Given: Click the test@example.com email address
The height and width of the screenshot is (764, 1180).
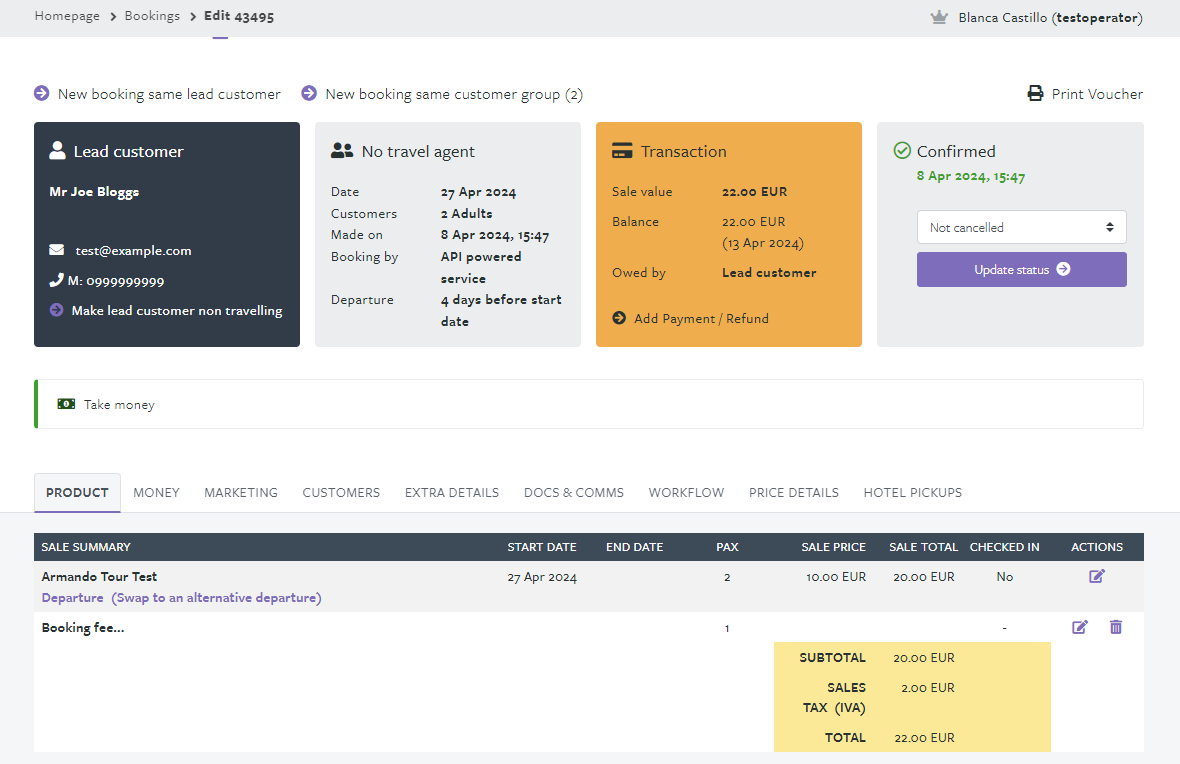Looking at the screenshot, I should pyautogui.click(x=133, y=251).
